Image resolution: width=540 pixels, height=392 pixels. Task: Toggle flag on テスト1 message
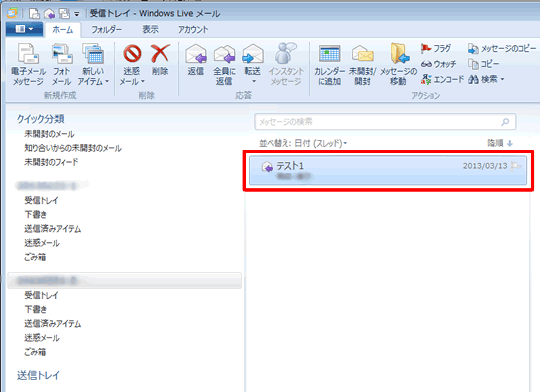click(515, 166)
